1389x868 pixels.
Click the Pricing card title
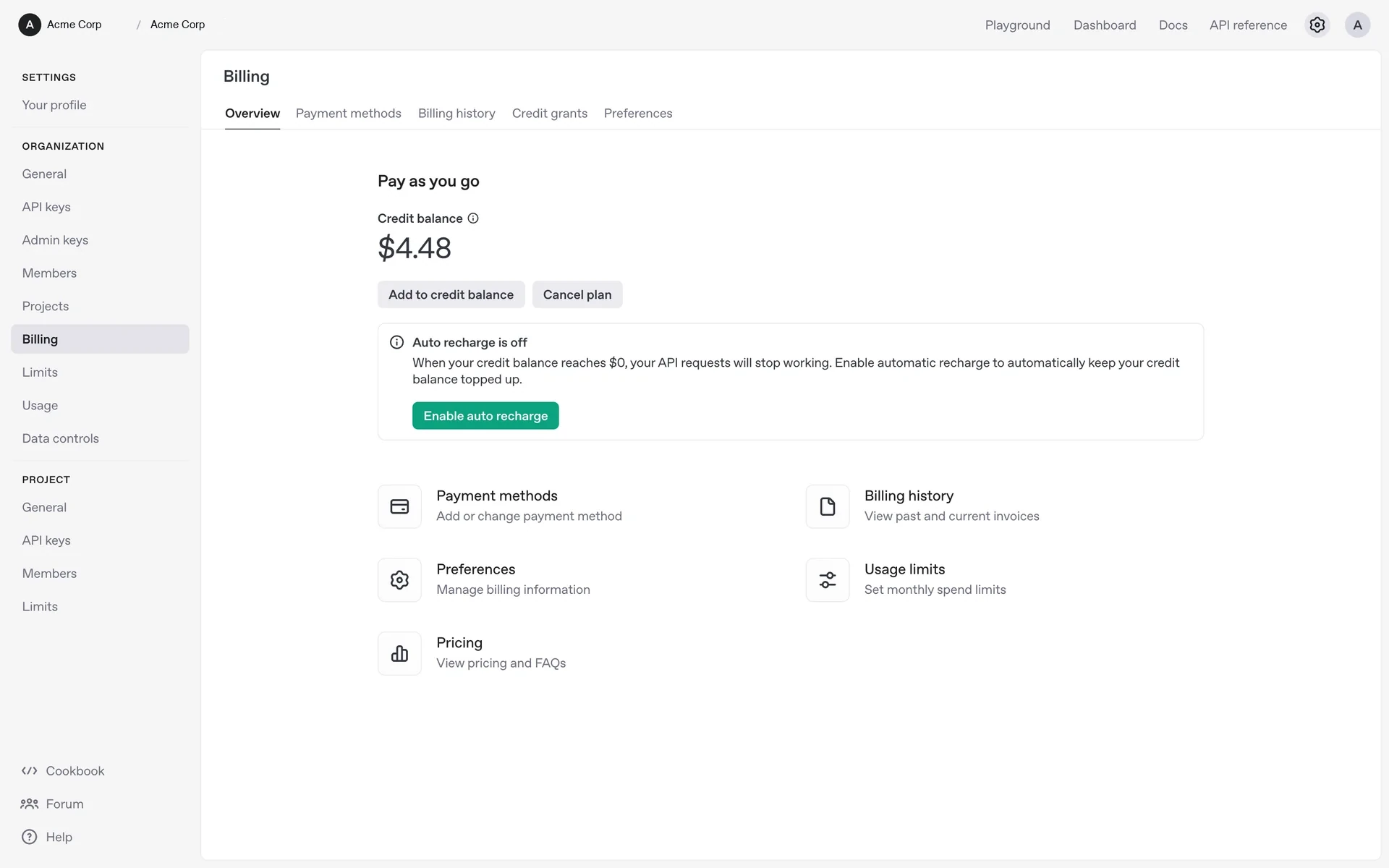pyautogui.click(x=459, y=643)
